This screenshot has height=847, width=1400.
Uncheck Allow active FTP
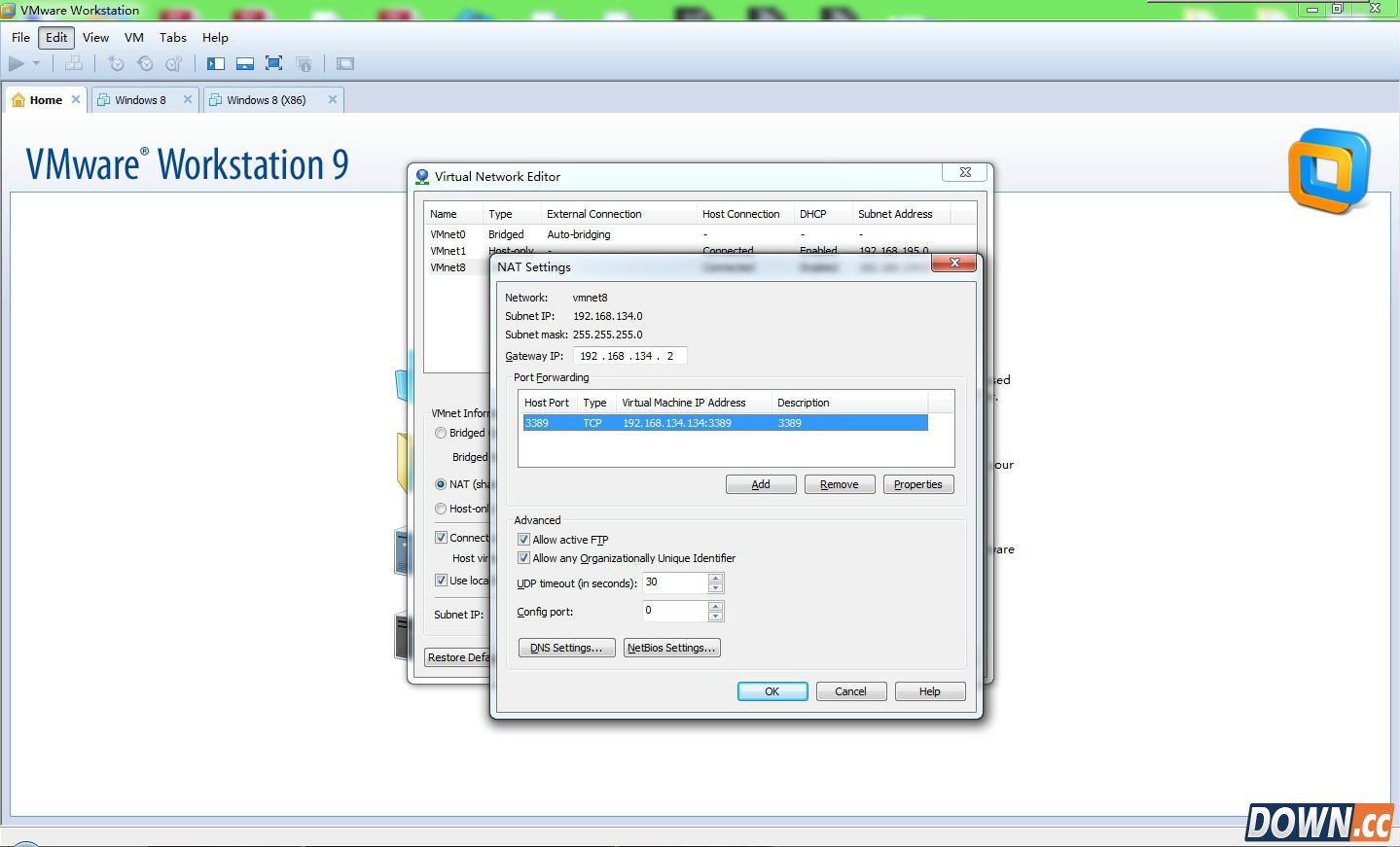coord(523,540)
